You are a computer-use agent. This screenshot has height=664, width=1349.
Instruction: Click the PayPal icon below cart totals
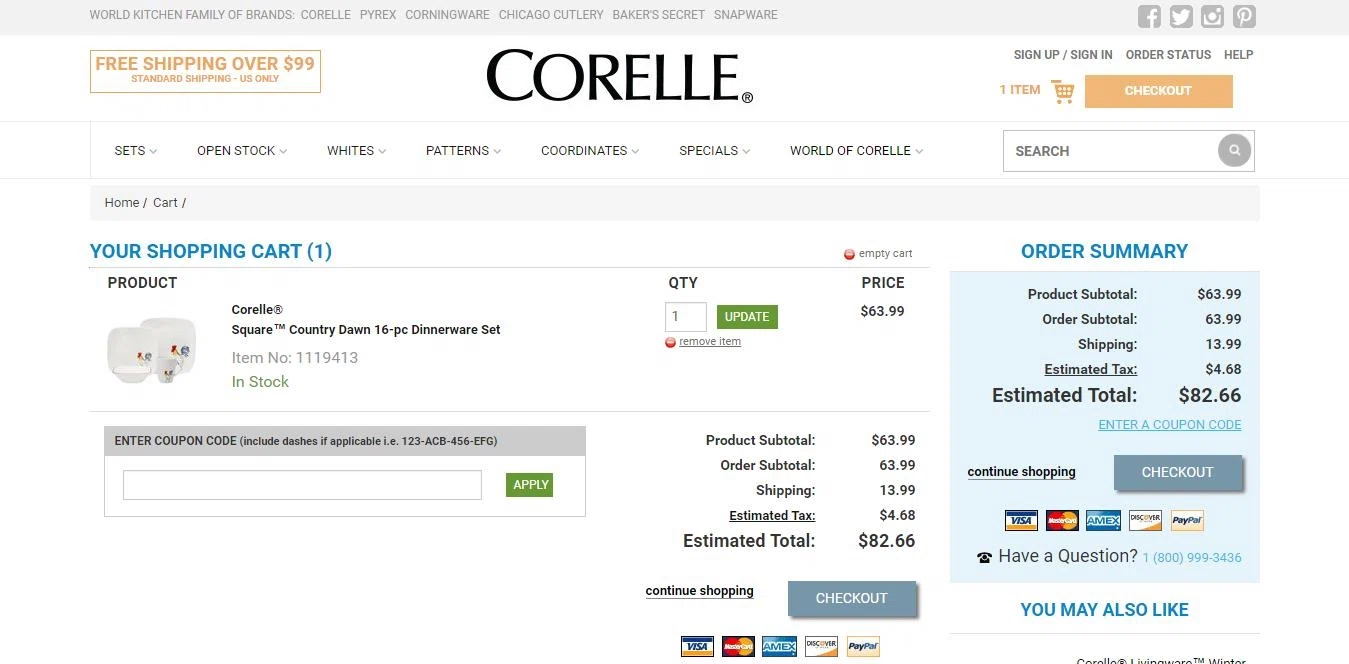(863, 646)
